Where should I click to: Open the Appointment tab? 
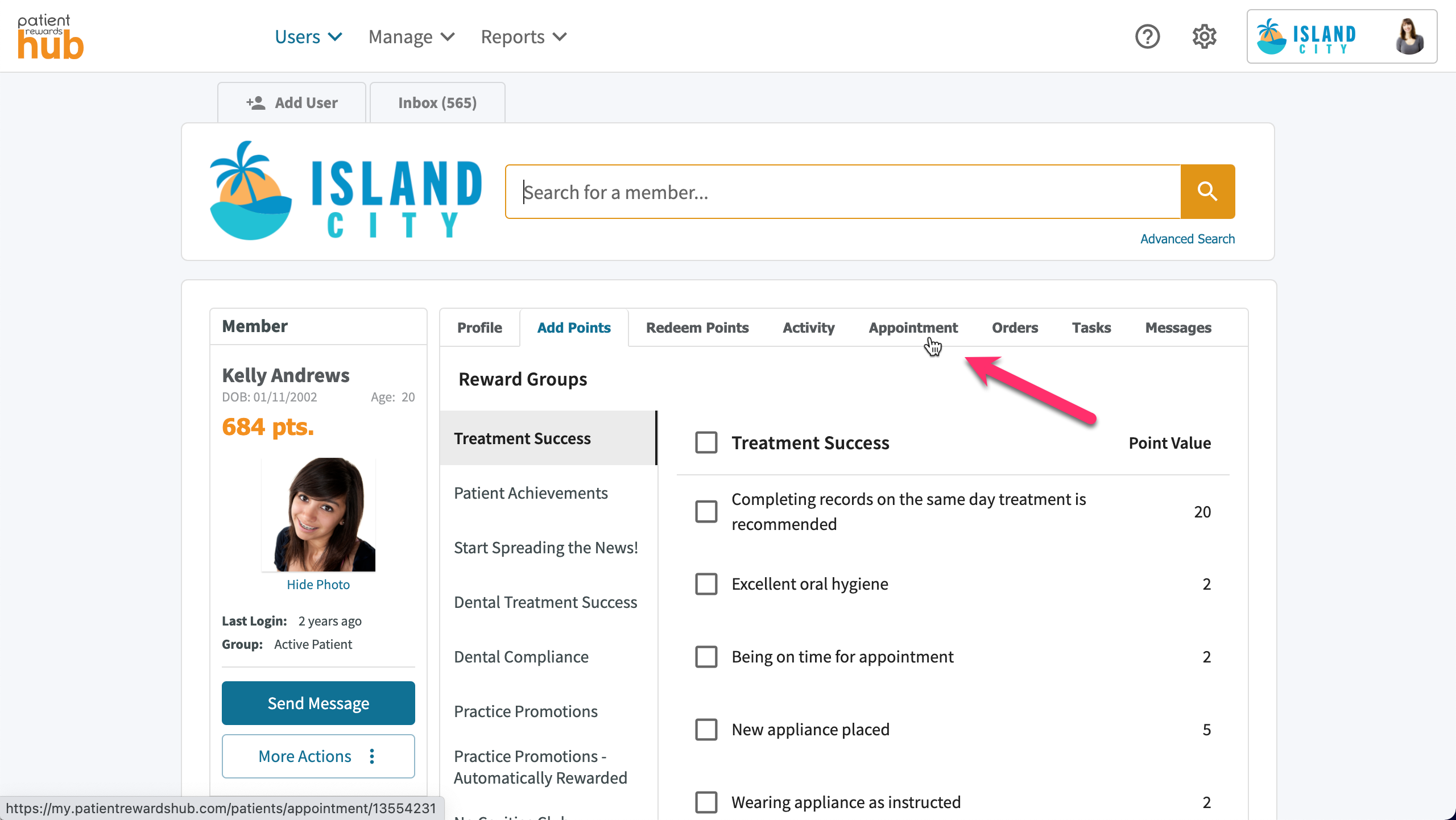913,328
